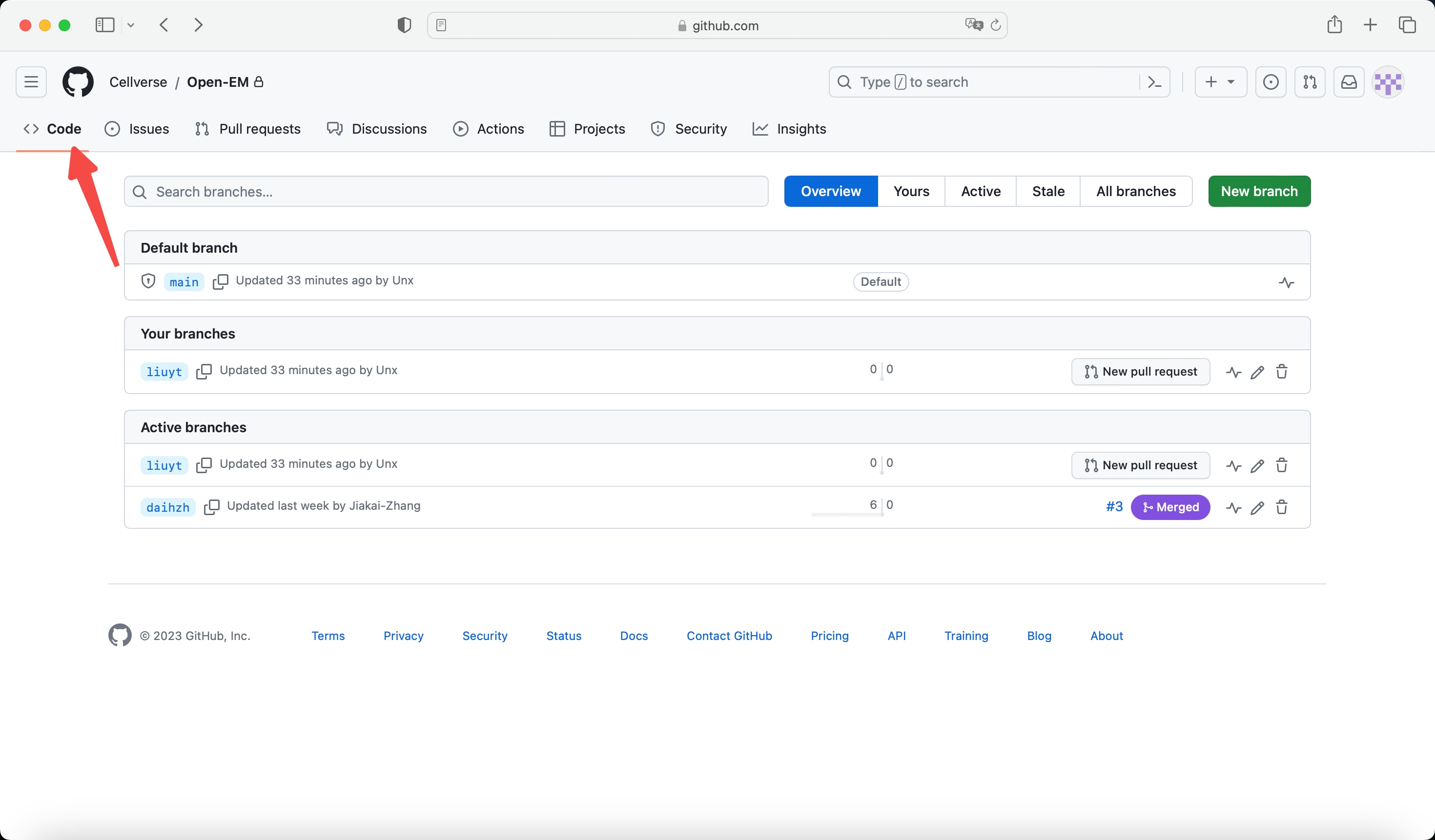Delete the daihzh branch
The width and height of the screenshot is (1435, 840).
tap(1282, 507)
